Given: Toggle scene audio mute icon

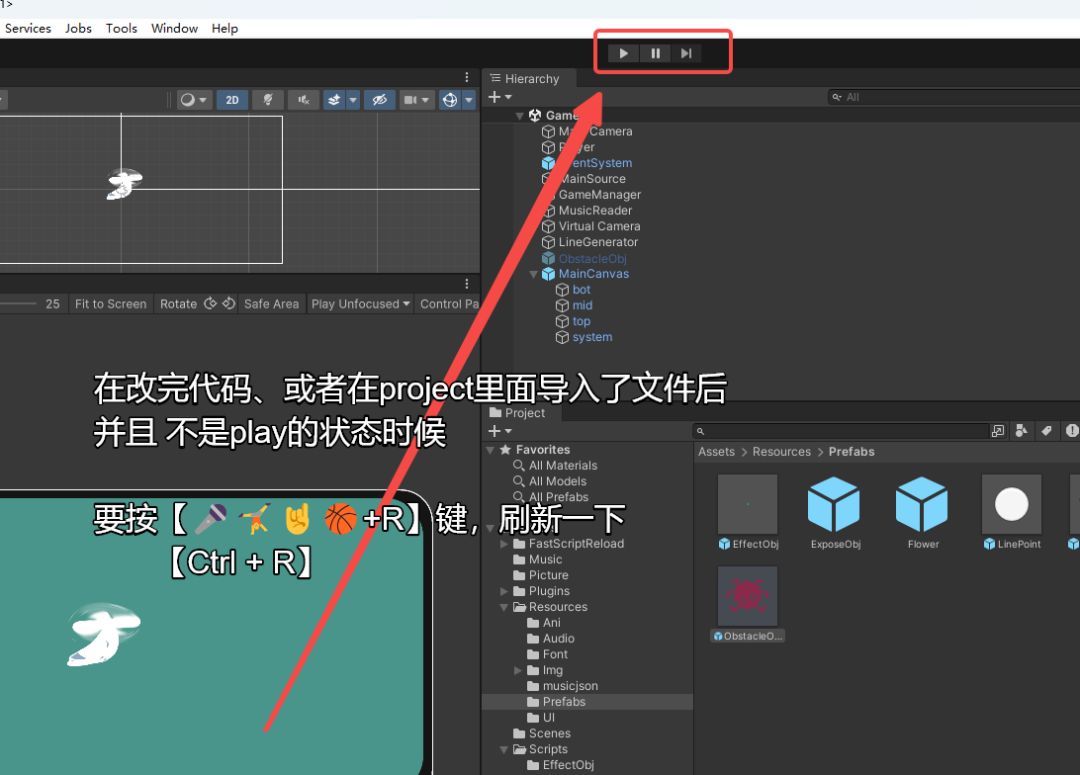Looking at the screenshot, I should tap(303, 100).
